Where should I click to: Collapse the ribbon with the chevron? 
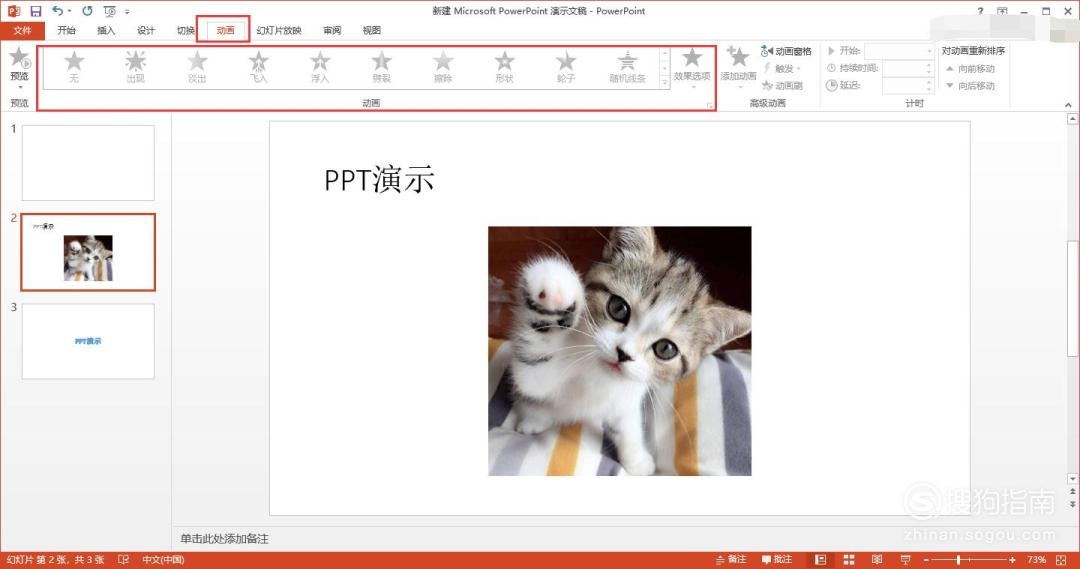click(x=1068, y=105)
